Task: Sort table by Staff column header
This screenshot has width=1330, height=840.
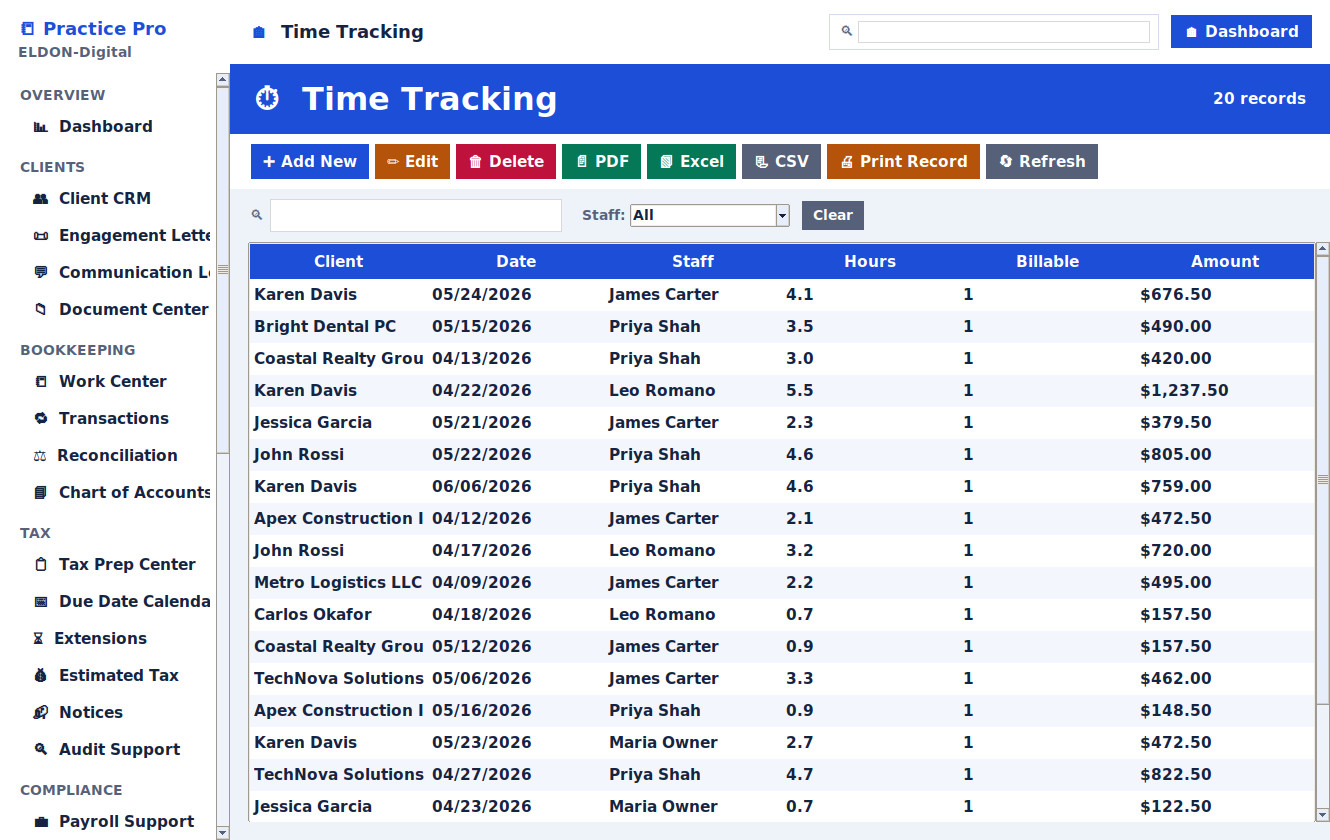Action: (x=693, y=262)
